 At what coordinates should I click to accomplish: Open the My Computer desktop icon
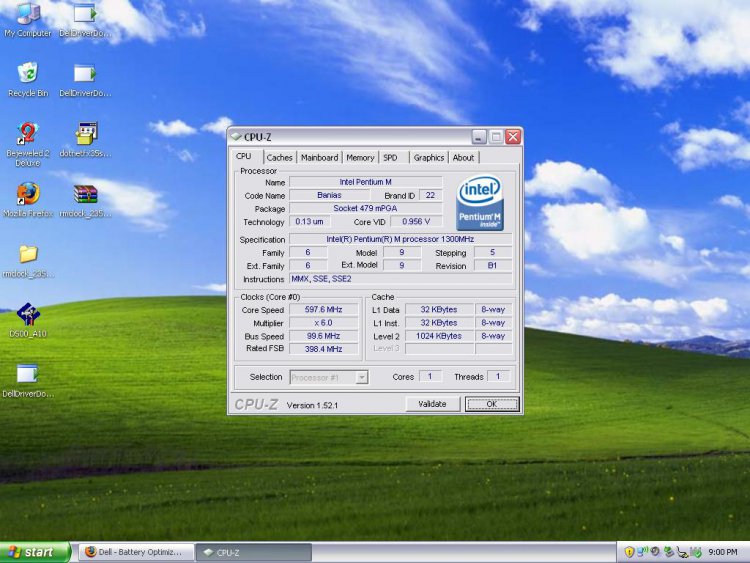pos(28,19)
